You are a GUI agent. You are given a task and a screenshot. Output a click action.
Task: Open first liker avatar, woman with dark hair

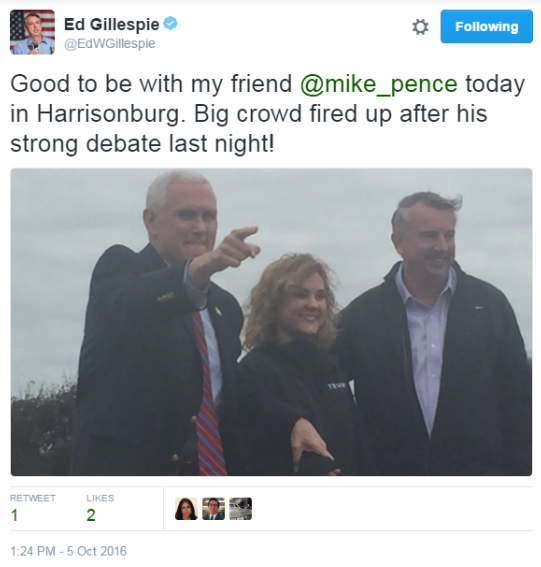click(x=186, y=509)
